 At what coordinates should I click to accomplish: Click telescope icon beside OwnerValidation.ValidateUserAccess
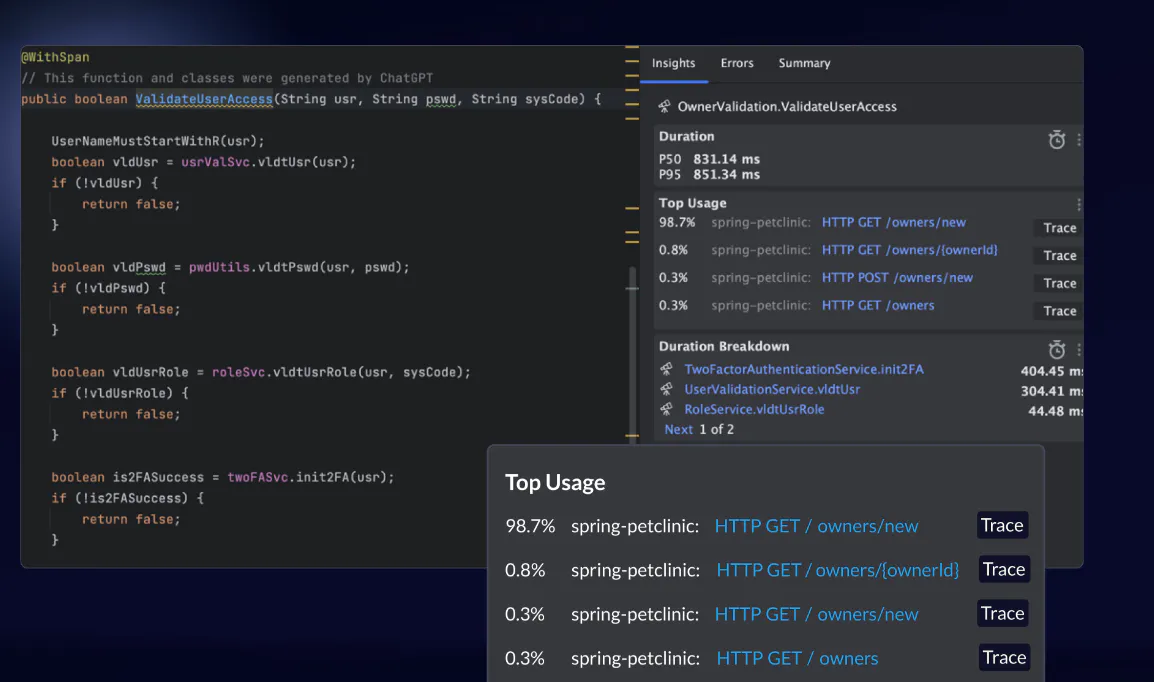click(x=665, y=107)
